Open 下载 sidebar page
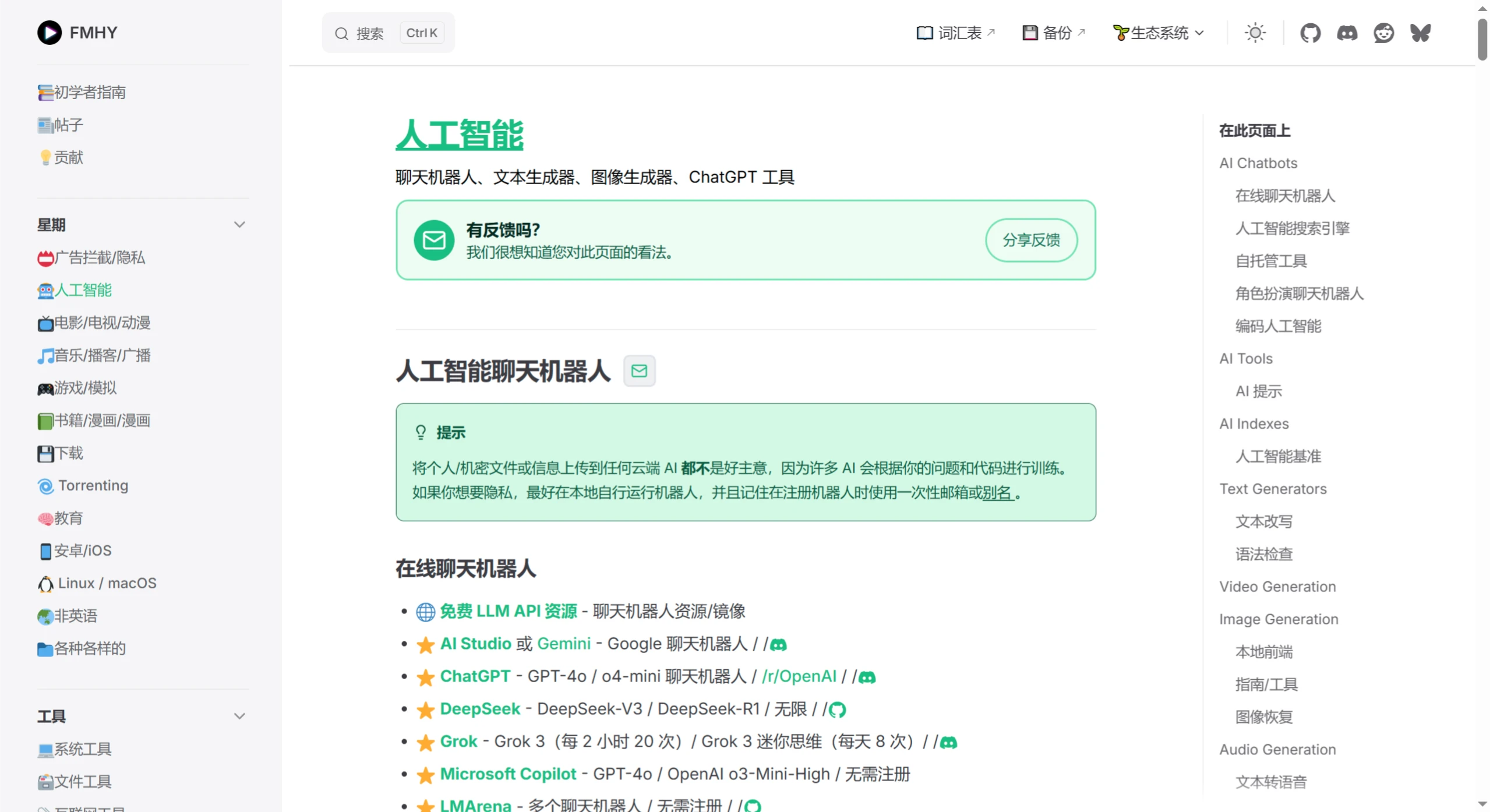 [61, 453]
